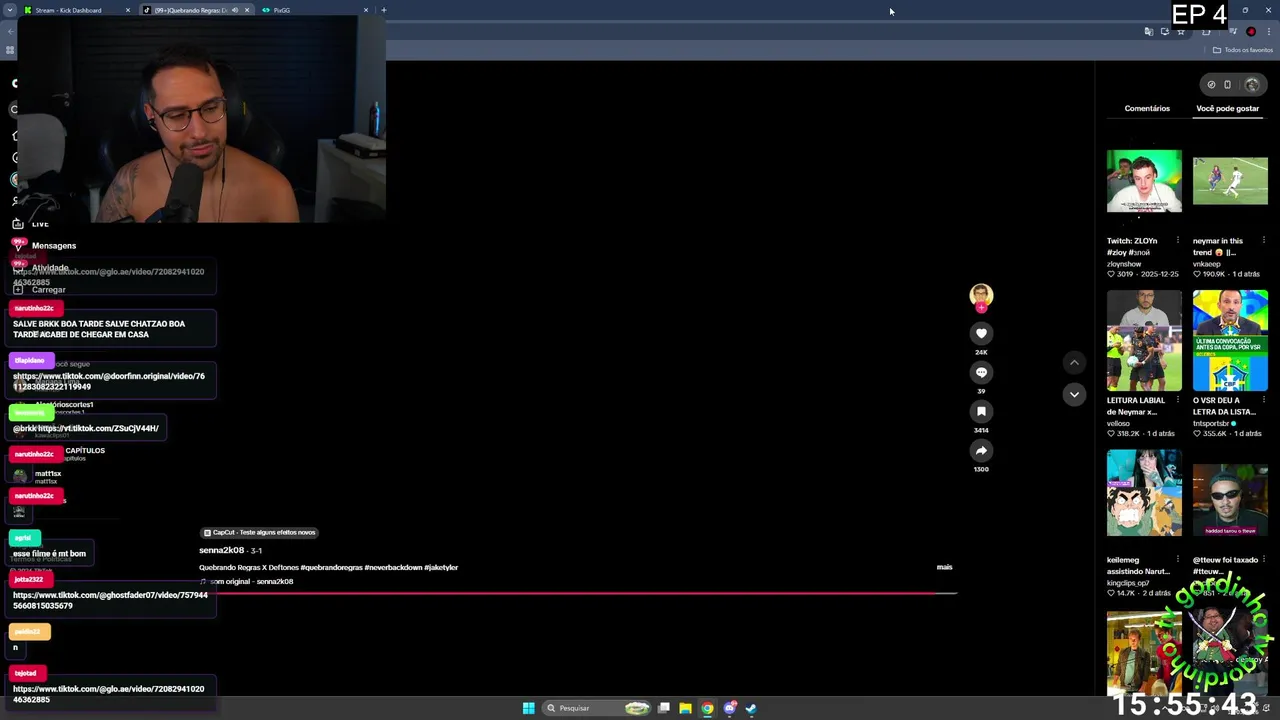
Task: Open the TikTok user avatar in the floating bar
Action: [1252, 84]
